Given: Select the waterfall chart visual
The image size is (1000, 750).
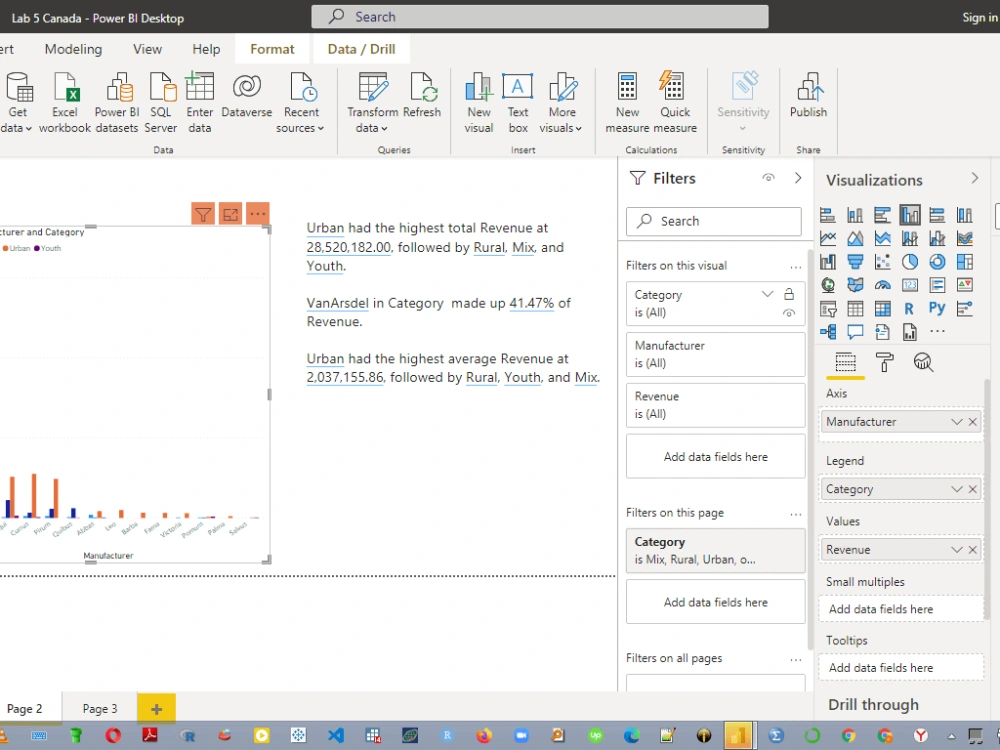Looking at the screenshot, I should click(828, 261).
